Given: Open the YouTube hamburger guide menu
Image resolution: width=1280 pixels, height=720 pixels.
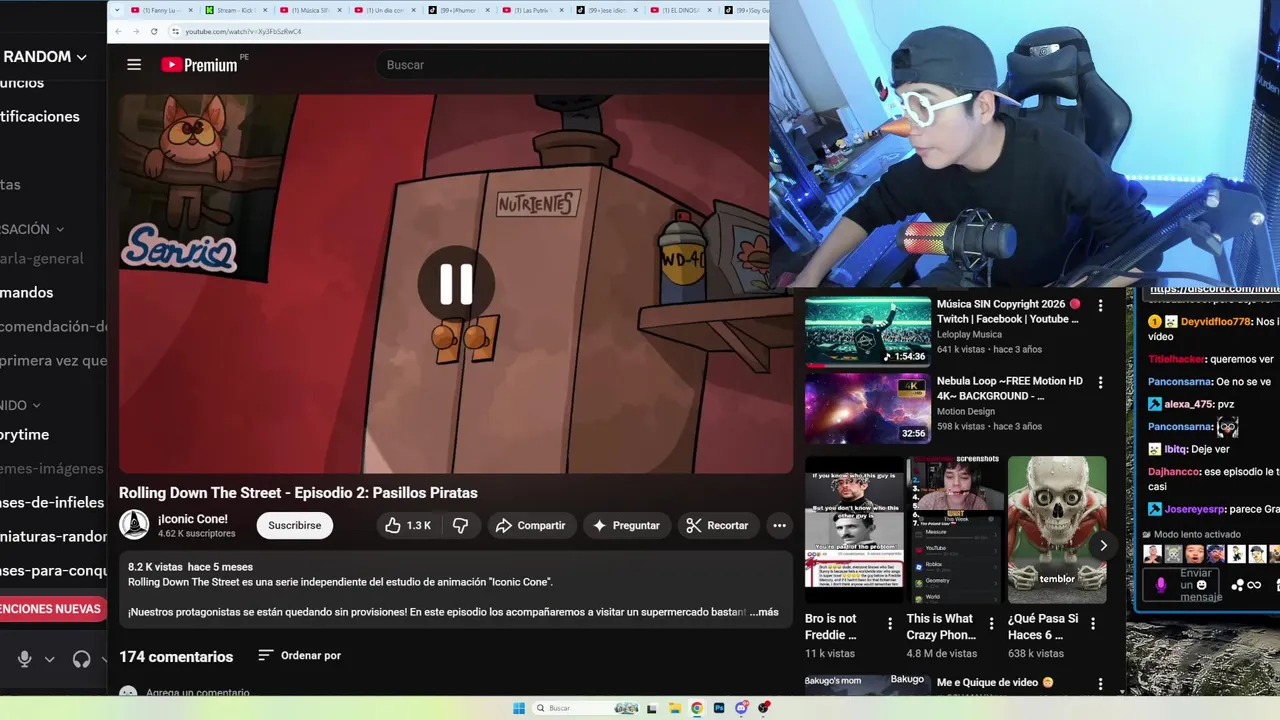Looking at the screenshot, I should click(134, 65).
